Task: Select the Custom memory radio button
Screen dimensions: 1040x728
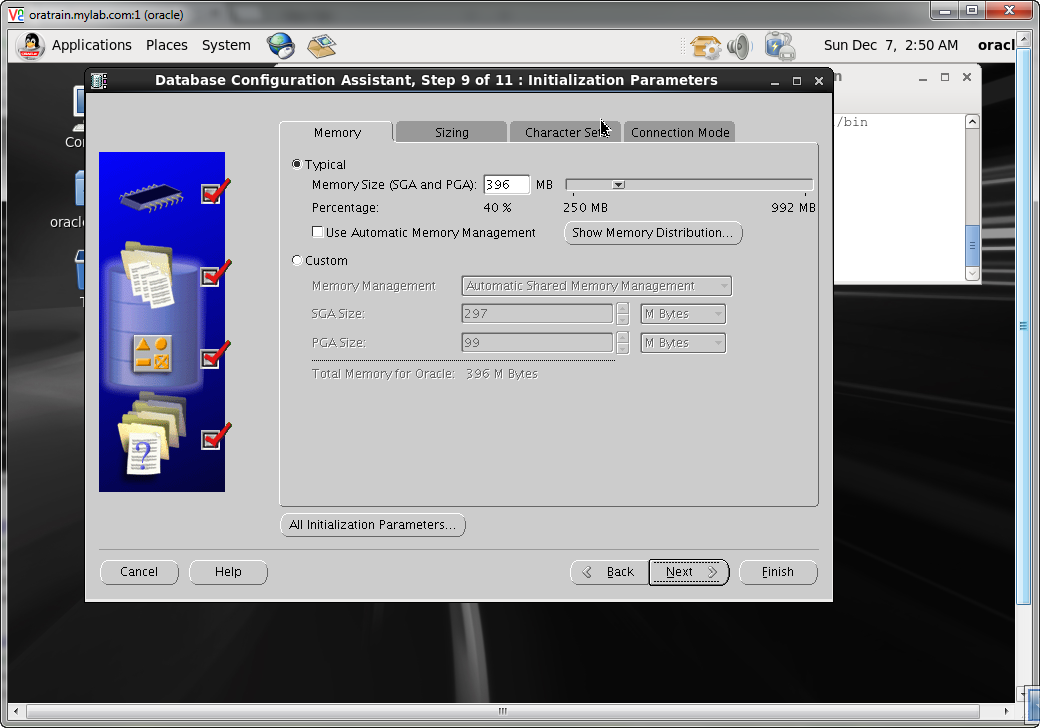Action: pos(296,260)
